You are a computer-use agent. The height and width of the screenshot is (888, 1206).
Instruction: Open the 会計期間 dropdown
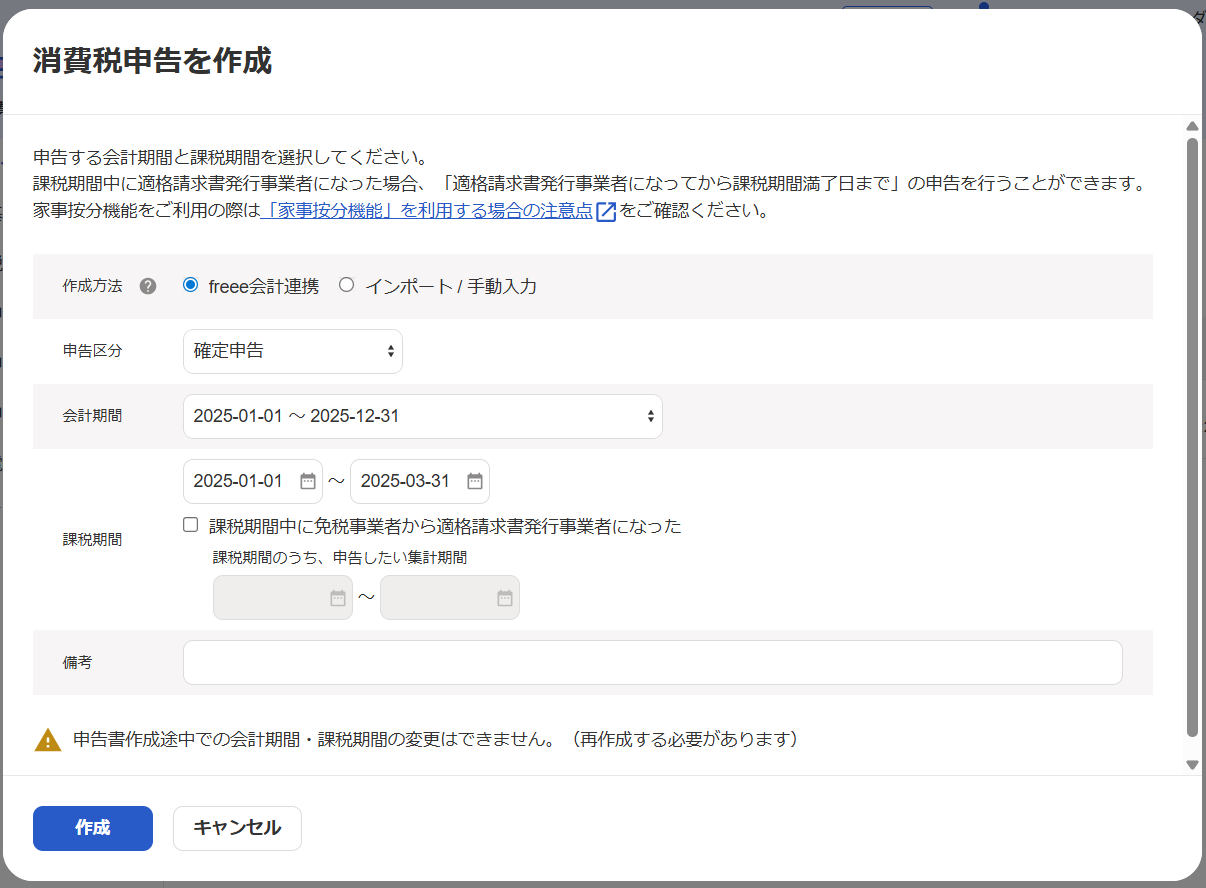click(423, 416)
